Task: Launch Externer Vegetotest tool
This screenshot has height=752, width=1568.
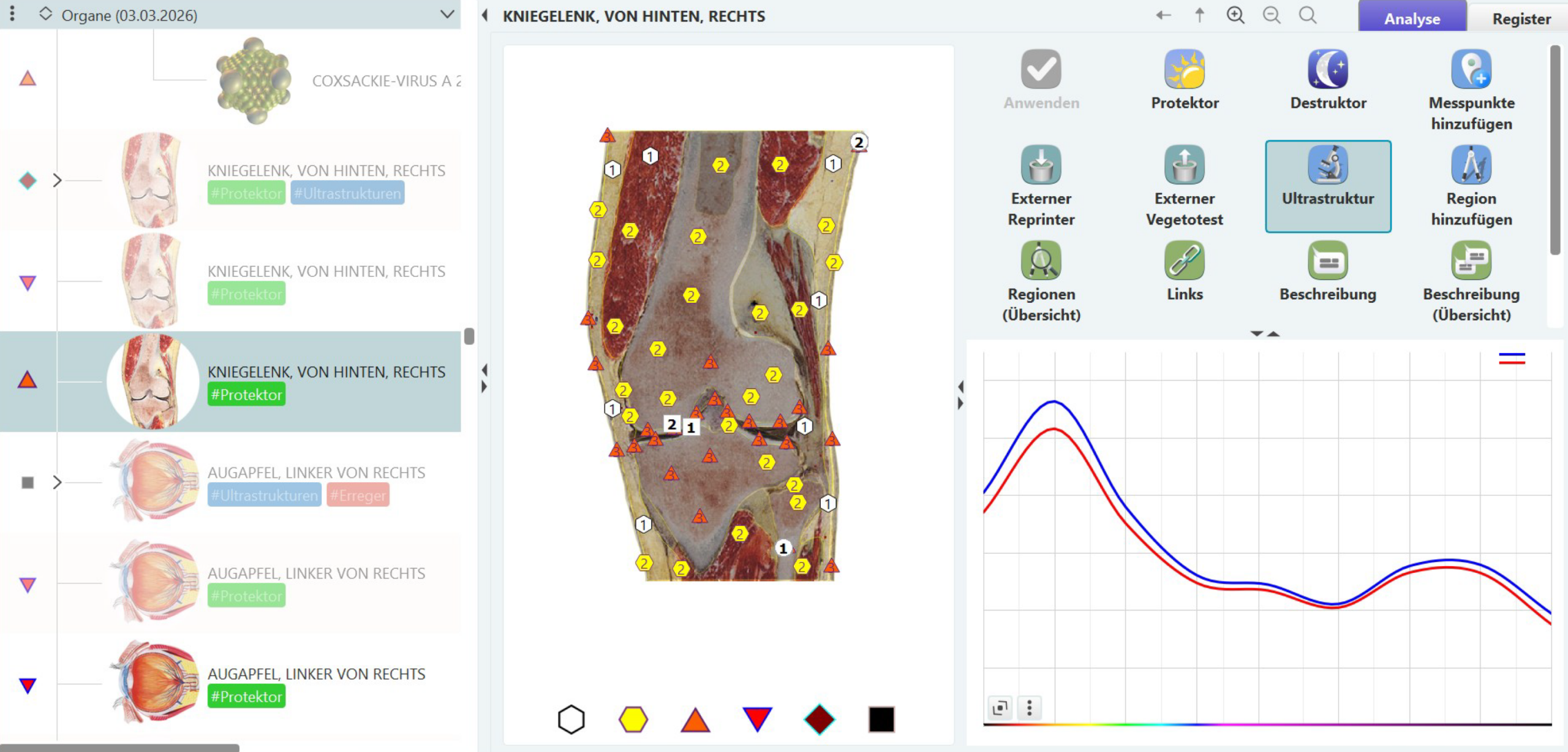Action: point(1184,165)
